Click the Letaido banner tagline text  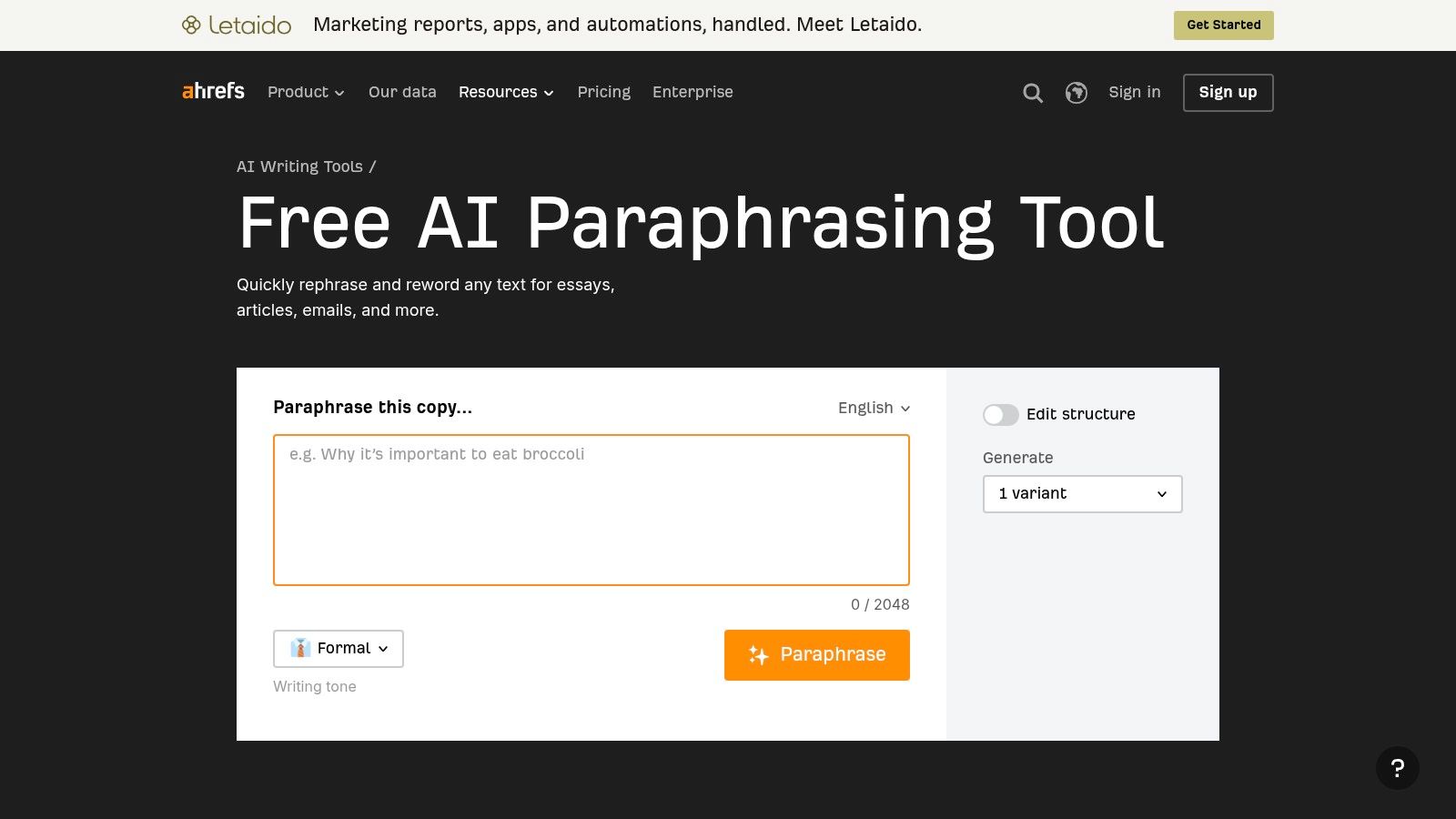coord(617,25)
